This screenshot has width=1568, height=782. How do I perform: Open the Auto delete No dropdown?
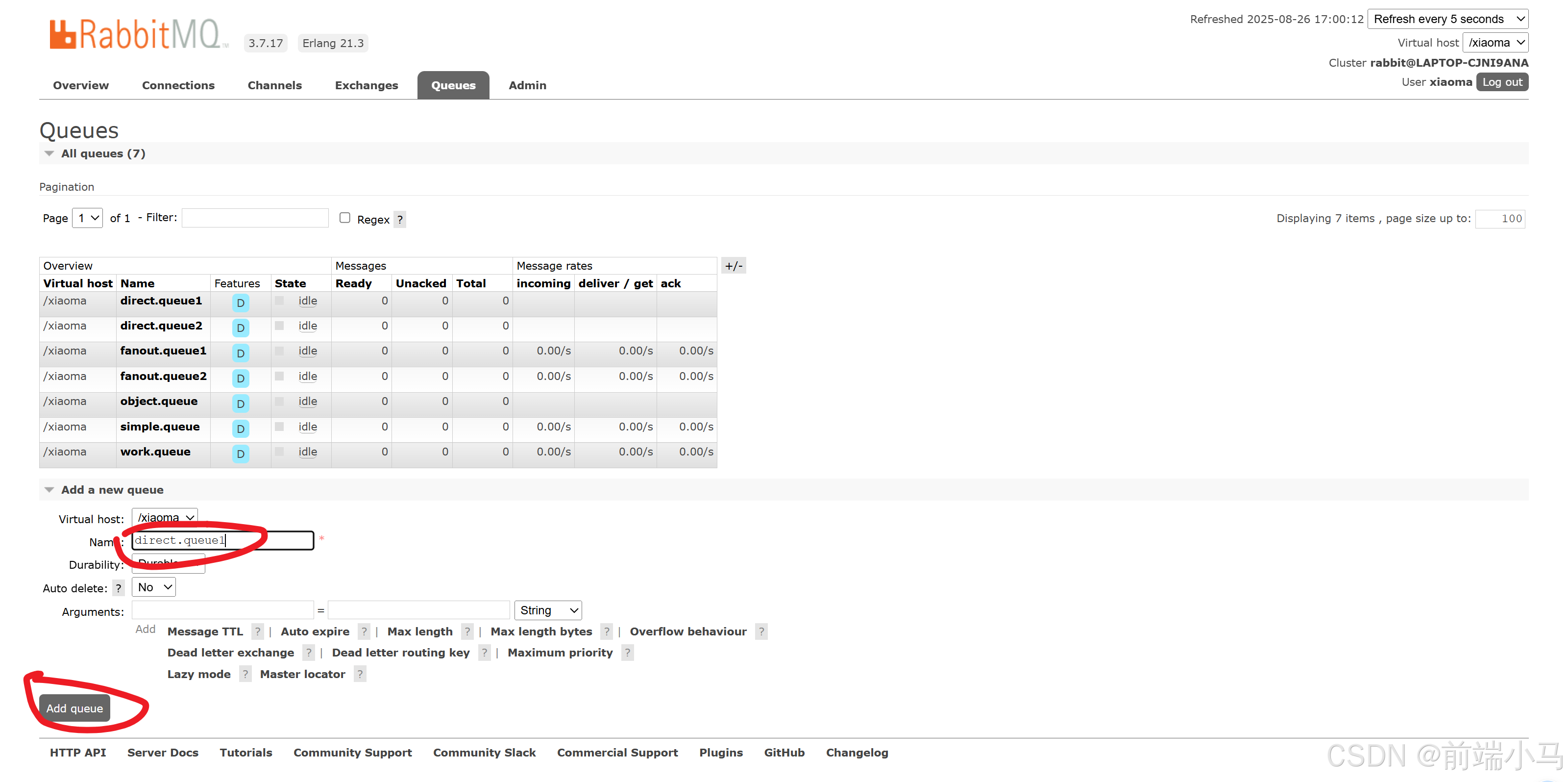153,587
